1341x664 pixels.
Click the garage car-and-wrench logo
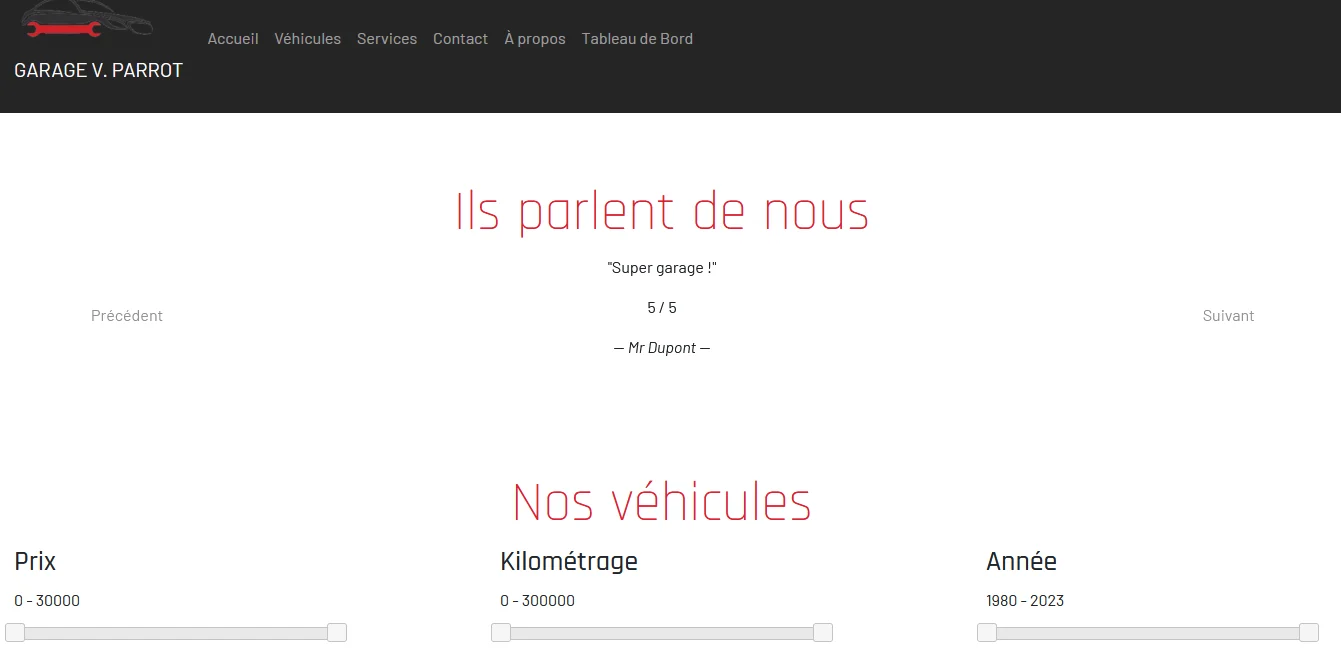(x=87, y=21)
